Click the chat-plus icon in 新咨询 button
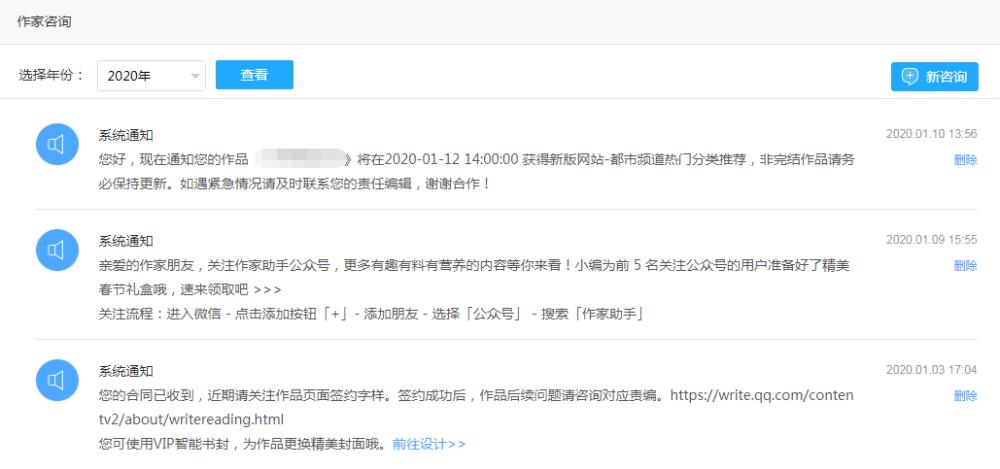Image resolution: width=1000 pixels, height=469 pixels. tap(910, 77)
